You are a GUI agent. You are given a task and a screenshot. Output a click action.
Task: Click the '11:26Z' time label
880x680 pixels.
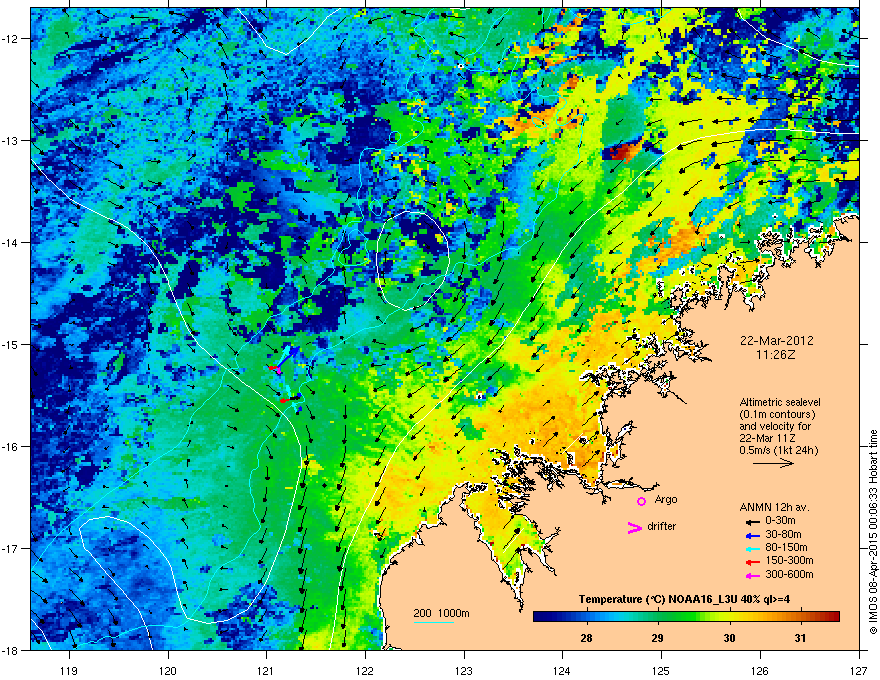coord(776,355)
